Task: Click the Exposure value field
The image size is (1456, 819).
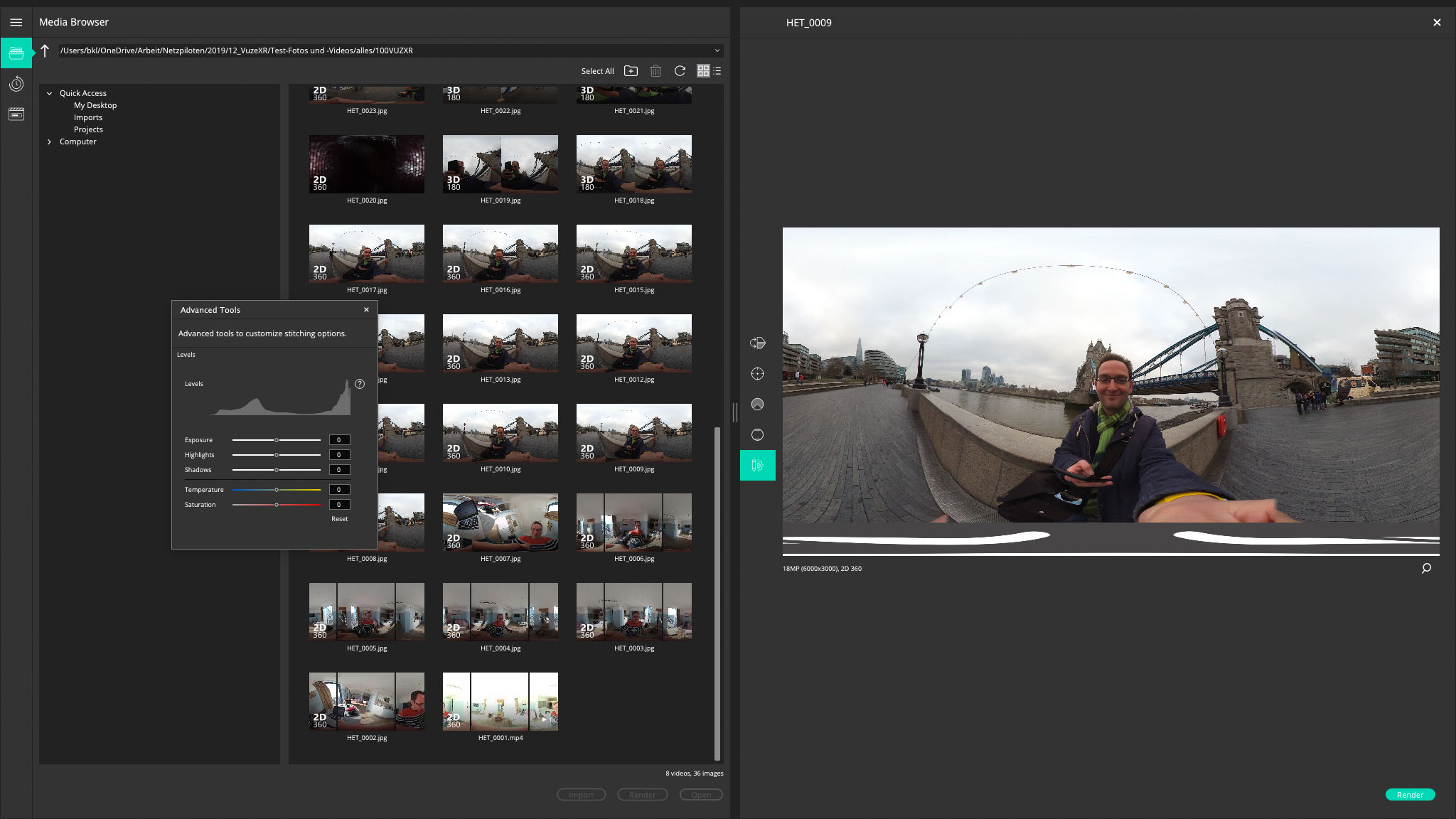Action: pos(339,440)
